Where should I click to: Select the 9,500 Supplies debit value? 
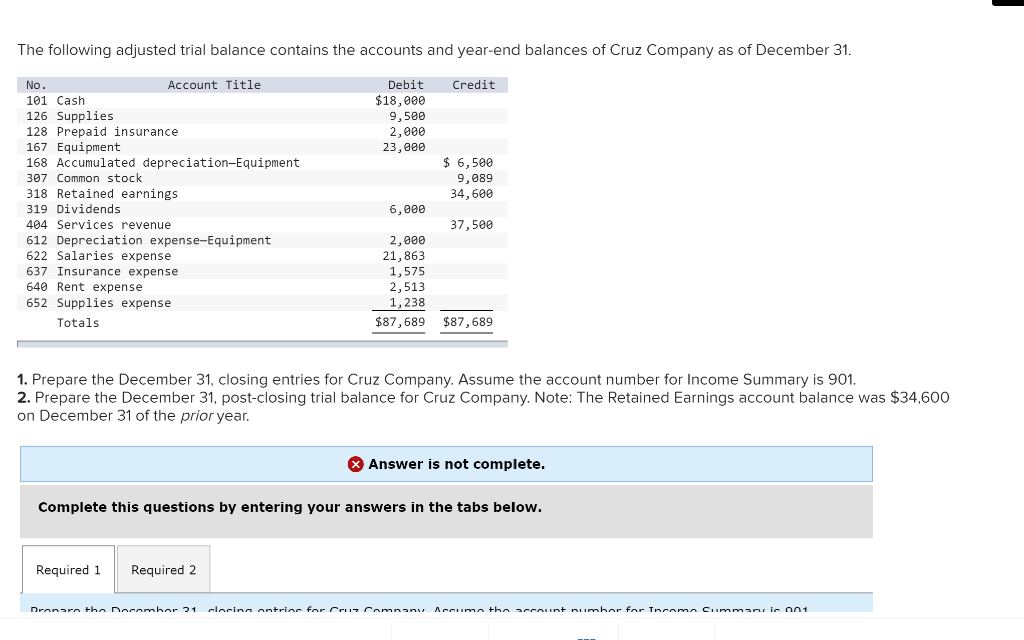point(407,116)
